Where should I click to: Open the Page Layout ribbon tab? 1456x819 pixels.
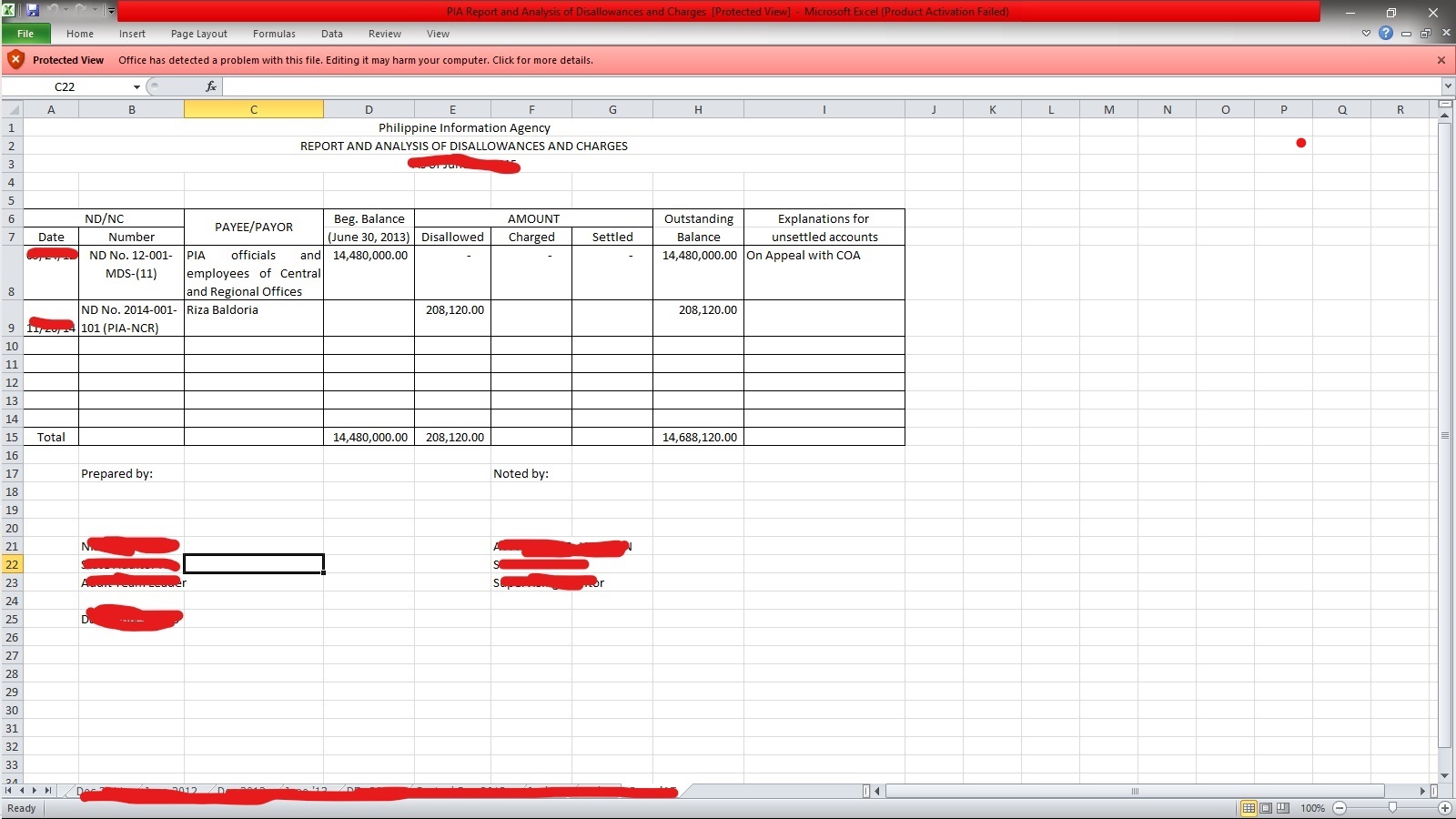(199, 34)
